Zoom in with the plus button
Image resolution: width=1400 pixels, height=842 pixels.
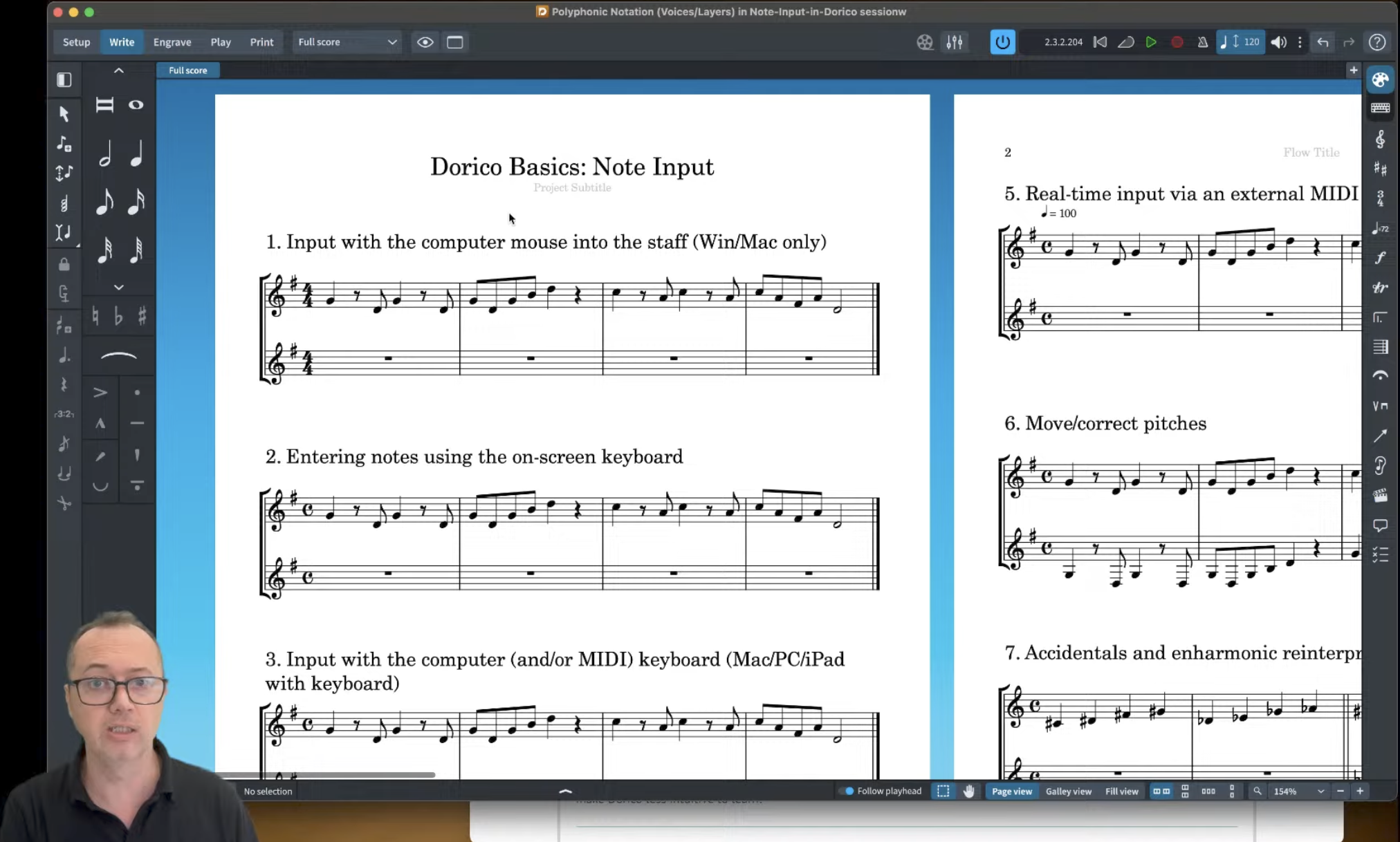[x=1360, y=791]
